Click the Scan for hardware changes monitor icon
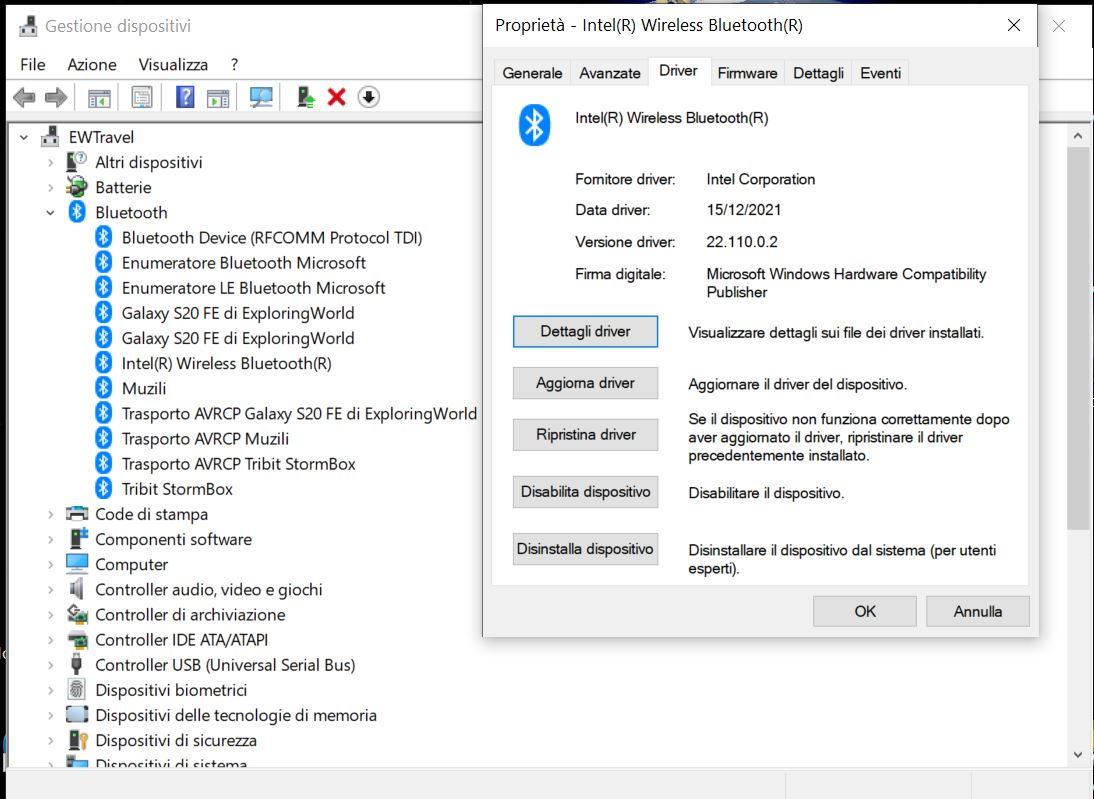1094x799 pixels. 261,97
